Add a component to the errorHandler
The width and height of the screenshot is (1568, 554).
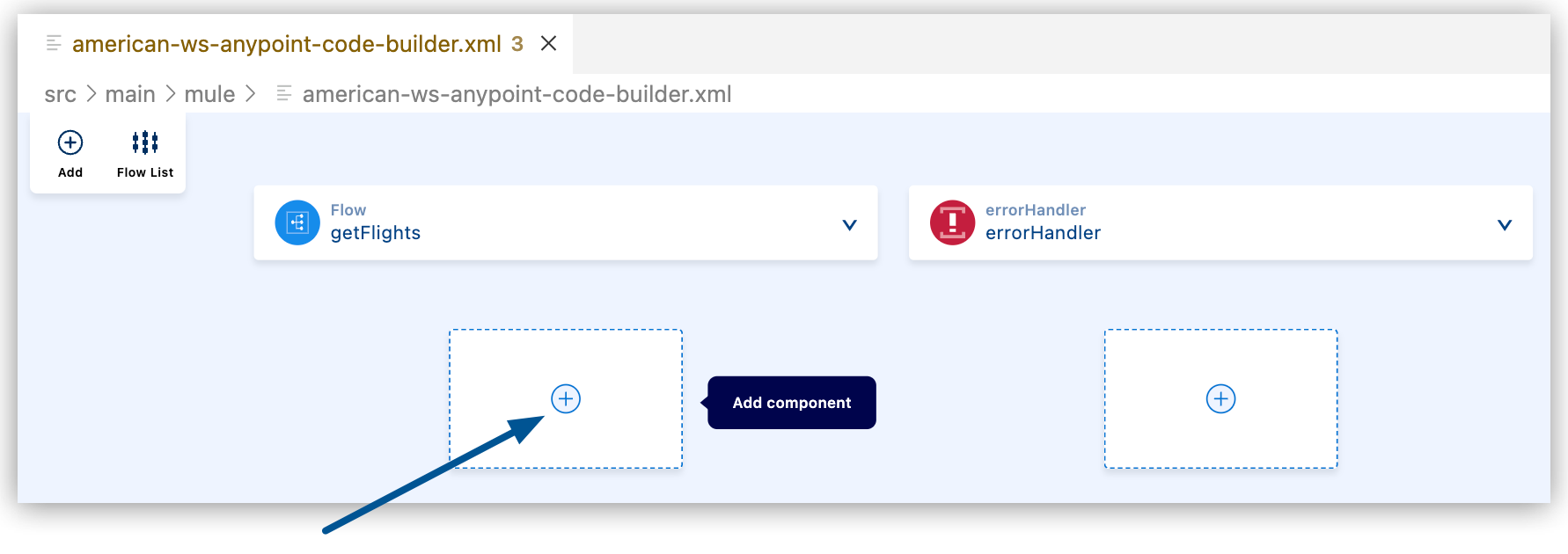pyautogui.click(x=1220, y=399)
